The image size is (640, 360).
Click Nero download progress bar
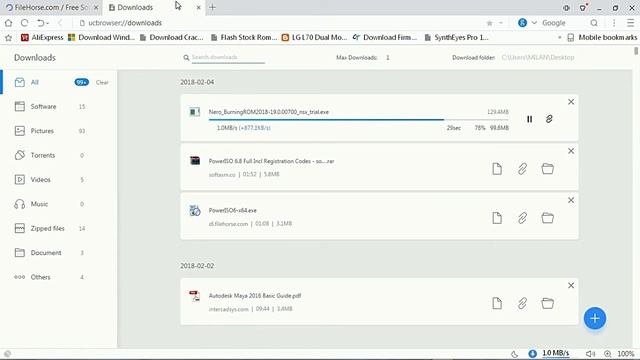pyautogui.click(x=358, y=120)
